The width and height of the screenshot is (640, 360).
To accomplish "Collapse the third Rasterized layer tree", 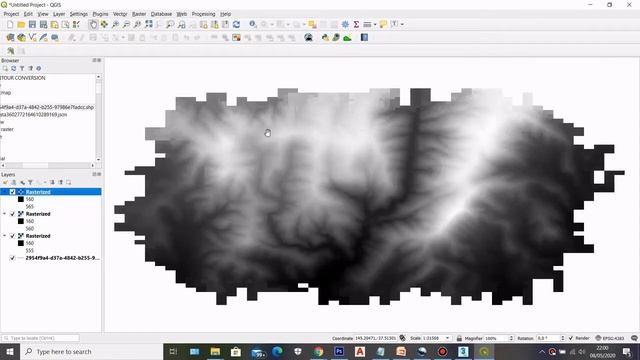I will tap(4, 236).
